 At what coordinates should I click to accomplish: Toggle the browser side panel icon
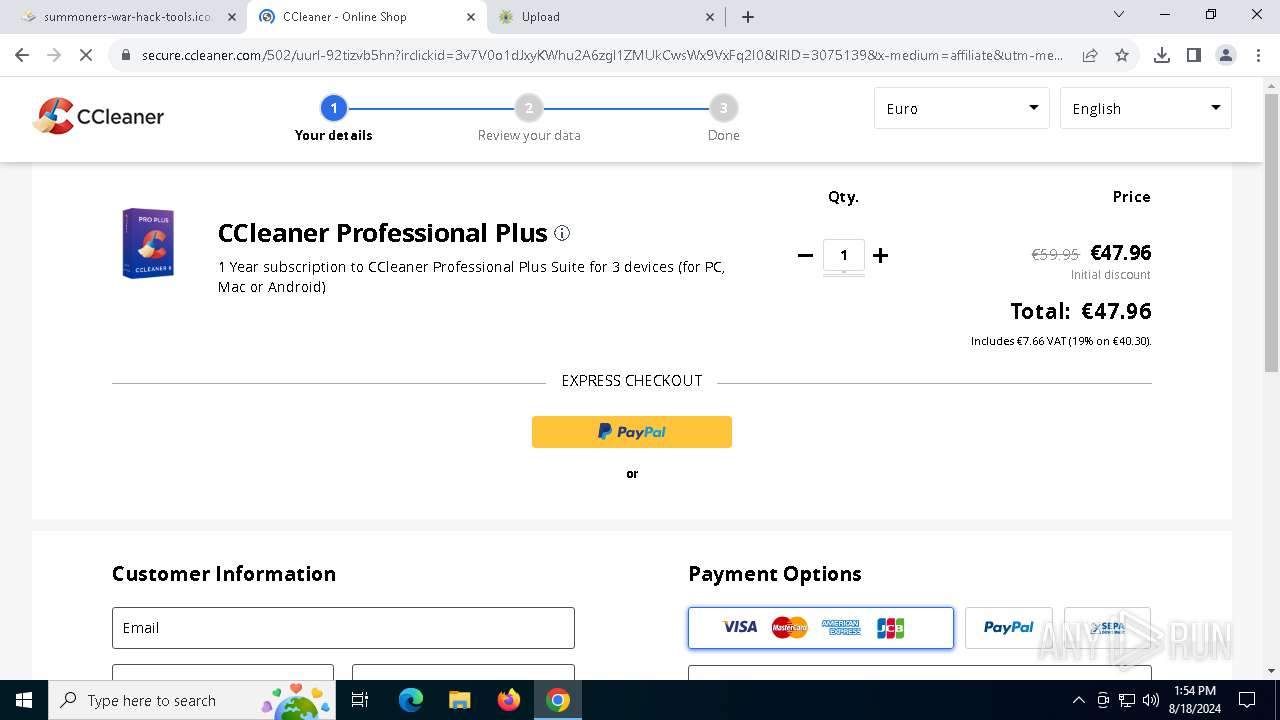click(x=1194, y=55)
